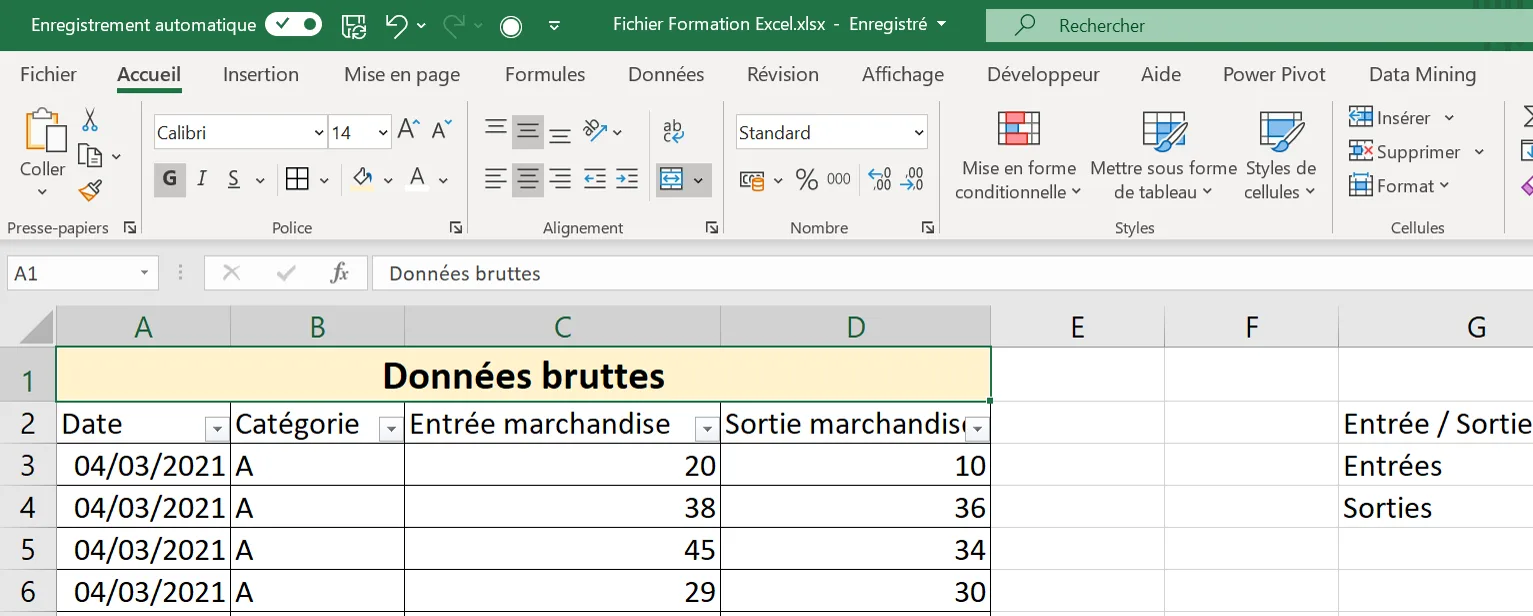Open the Format cells menu
Screen dimensions: 1533x616
(x=1398, y=186)
